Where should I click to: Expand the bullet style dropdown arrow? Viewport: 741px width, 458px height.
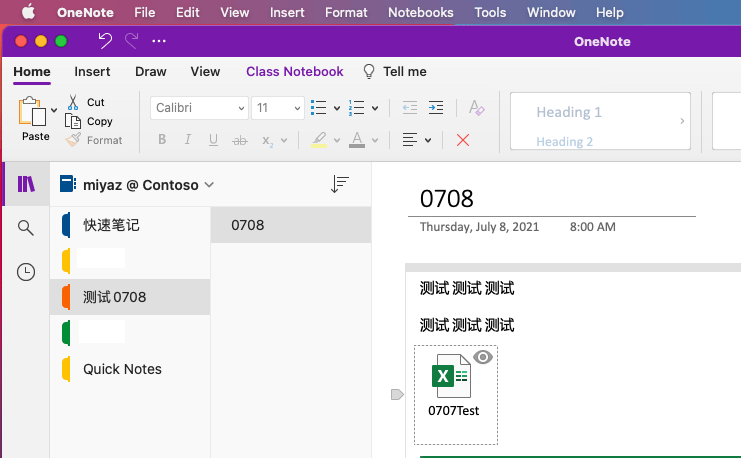coord(337,108)
